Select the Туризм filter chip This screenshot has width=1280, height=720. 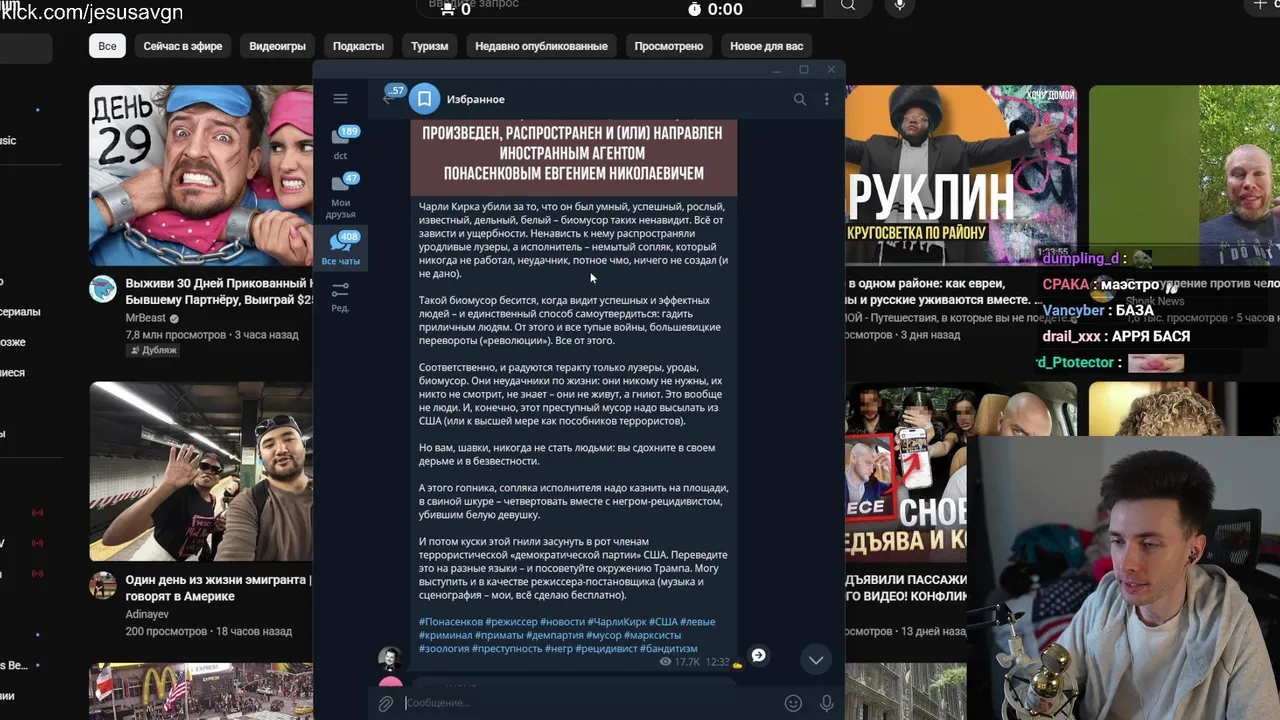tap(429, 46)
